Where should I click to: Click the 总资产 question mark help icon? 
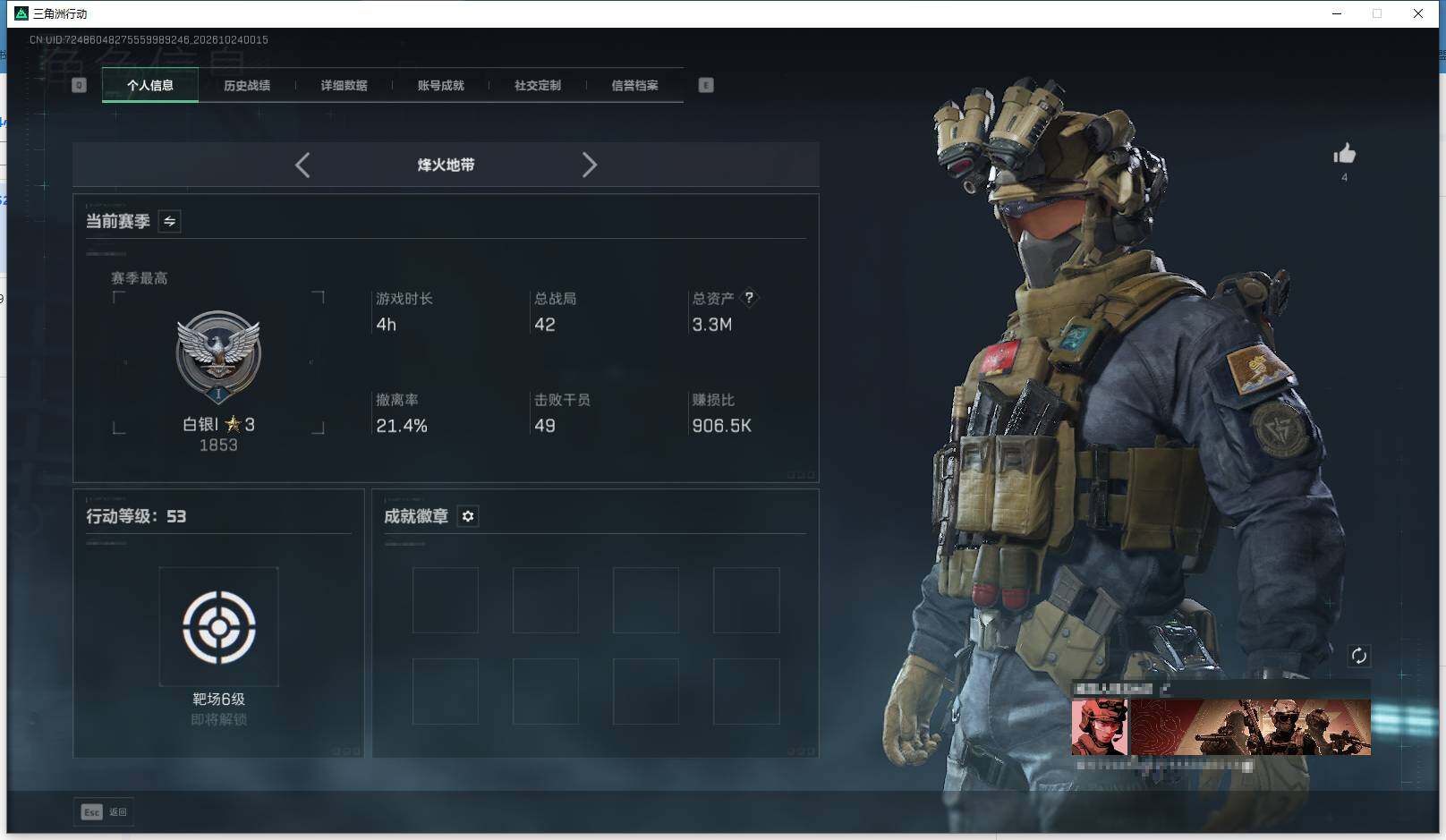coord(749,298)
